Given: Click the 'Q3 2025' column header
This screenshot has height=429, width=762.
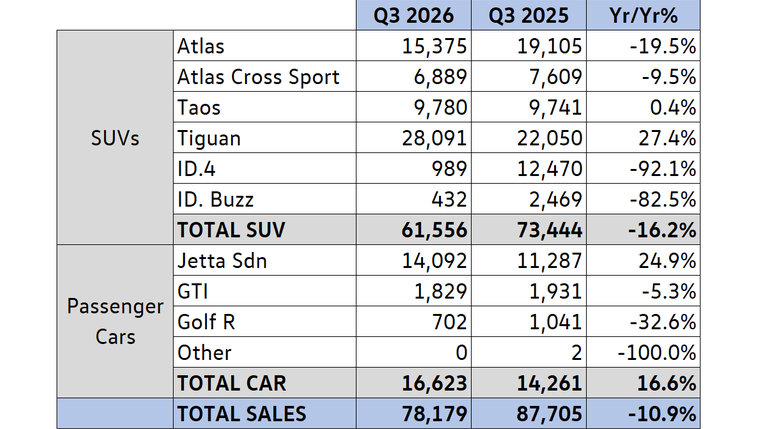Looking at the screenshot, I should 529,15.
